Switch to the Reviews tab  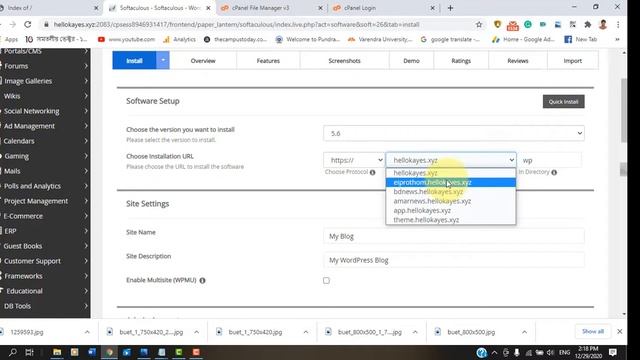point(518,60)
